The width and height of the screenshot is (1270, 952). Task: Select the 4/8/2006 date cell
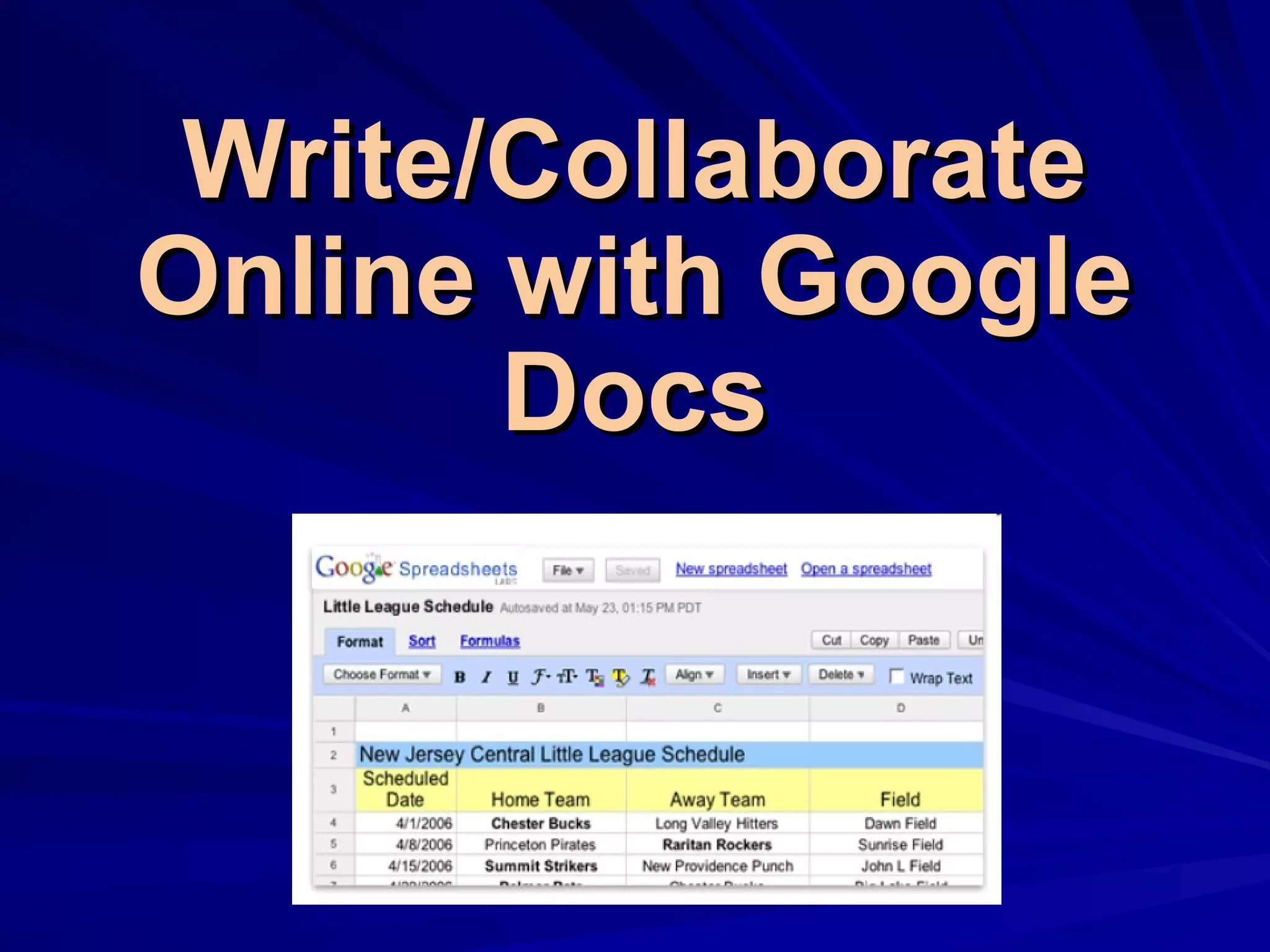coord(406,844)
